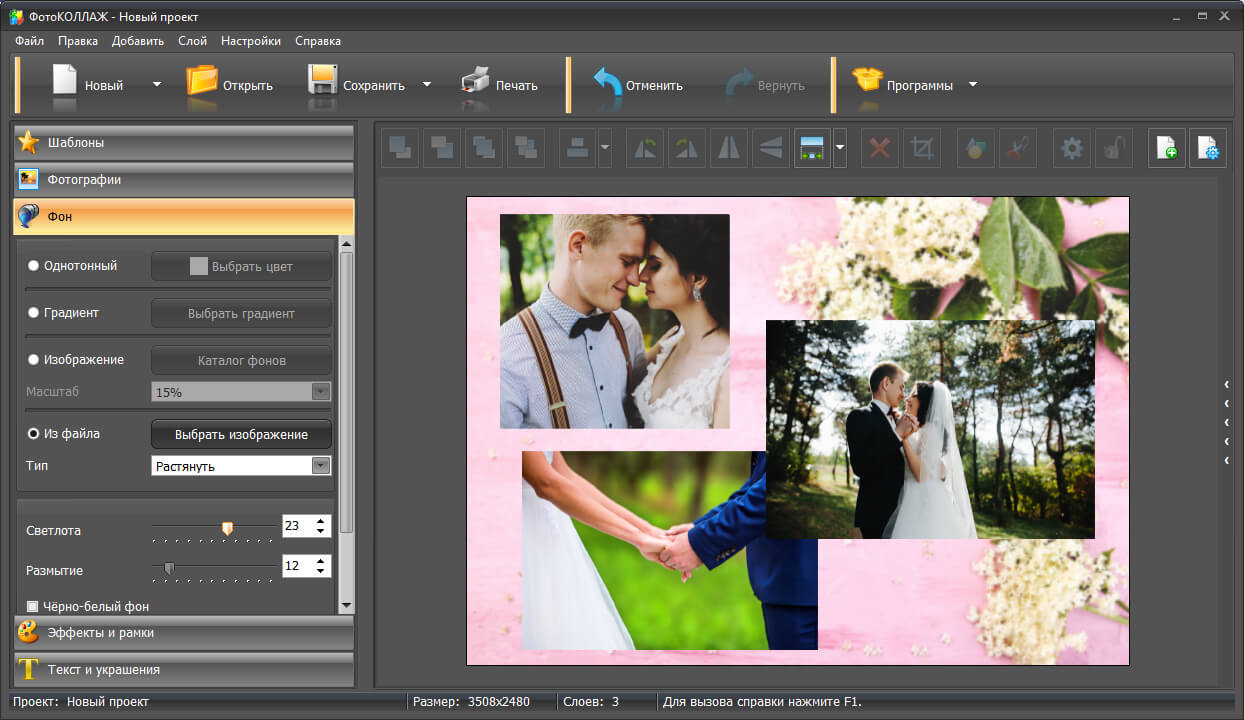
Task: Click the Светлота slider handle
Action: click(227, 527)
